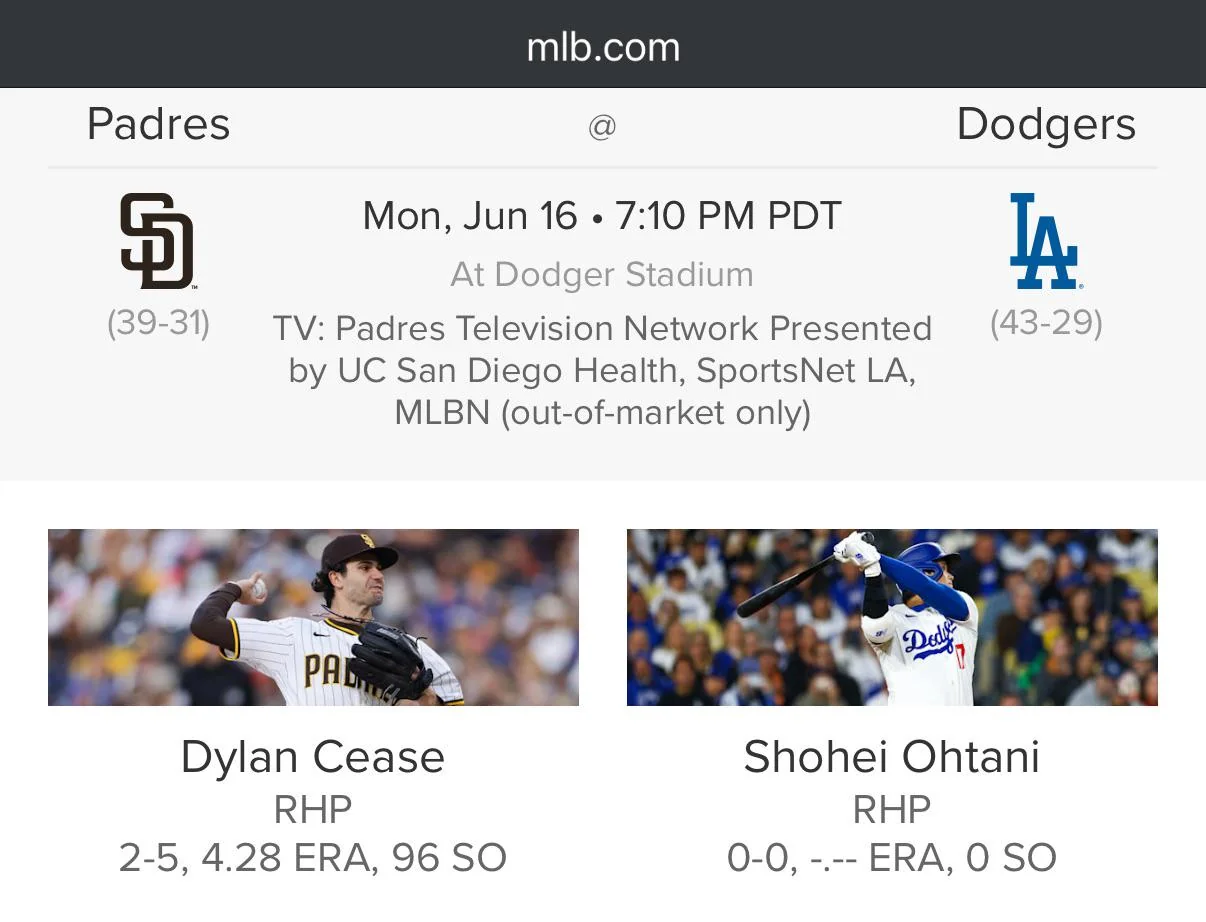Select the Padres team name heading

tap(158, 125)
